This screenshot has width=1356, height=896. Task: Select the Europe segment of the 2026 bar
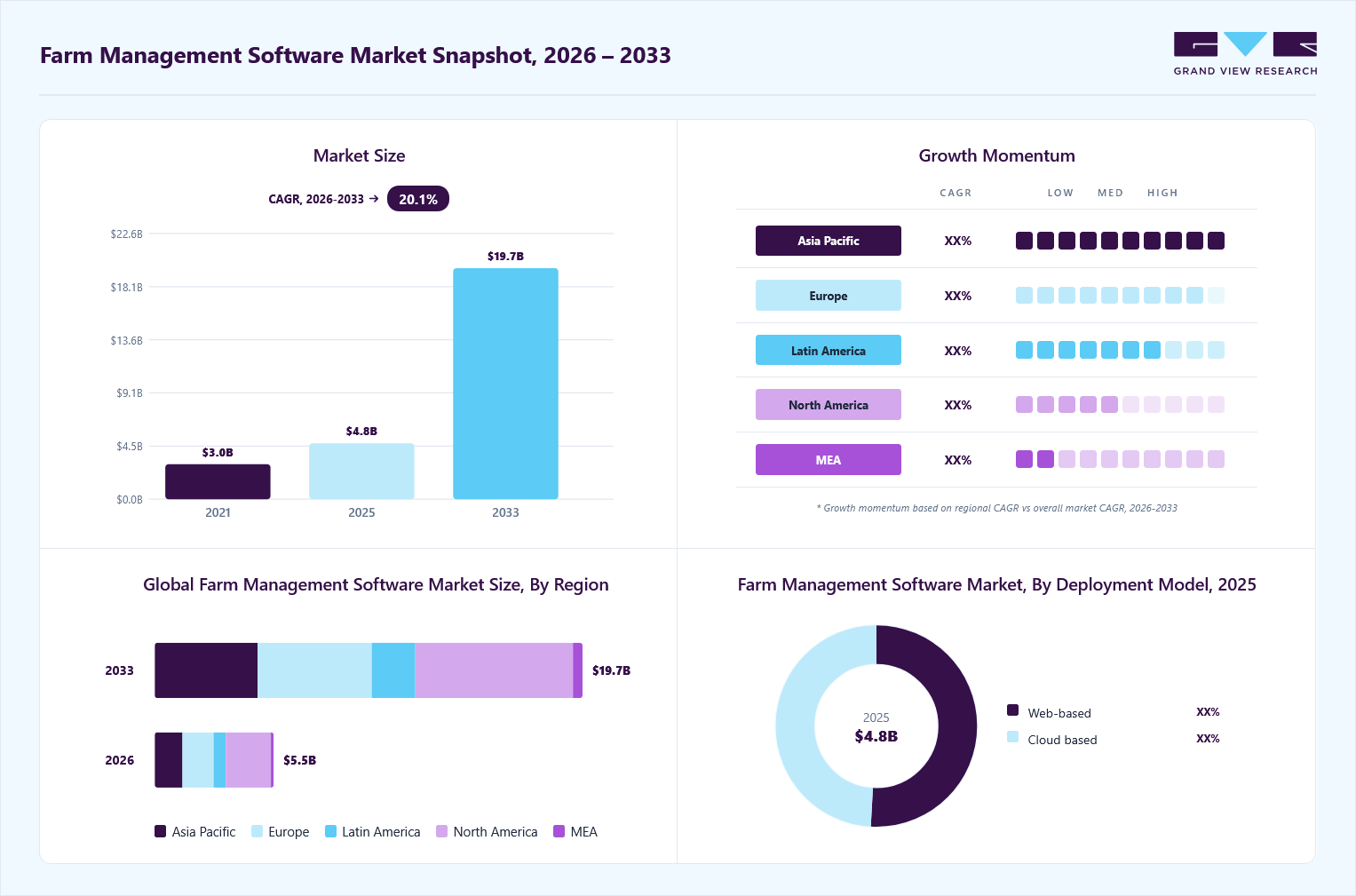(198, 760)
